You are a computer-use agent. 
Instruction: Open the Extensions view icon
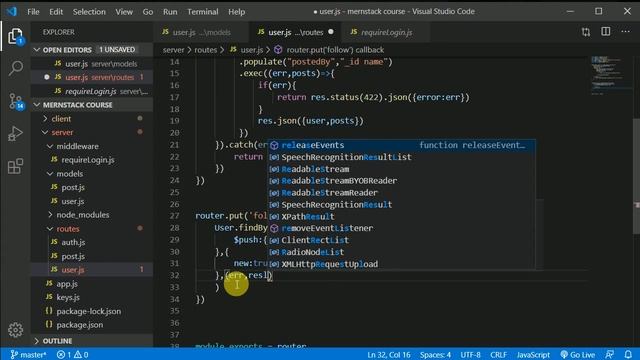tap(16, 166)
